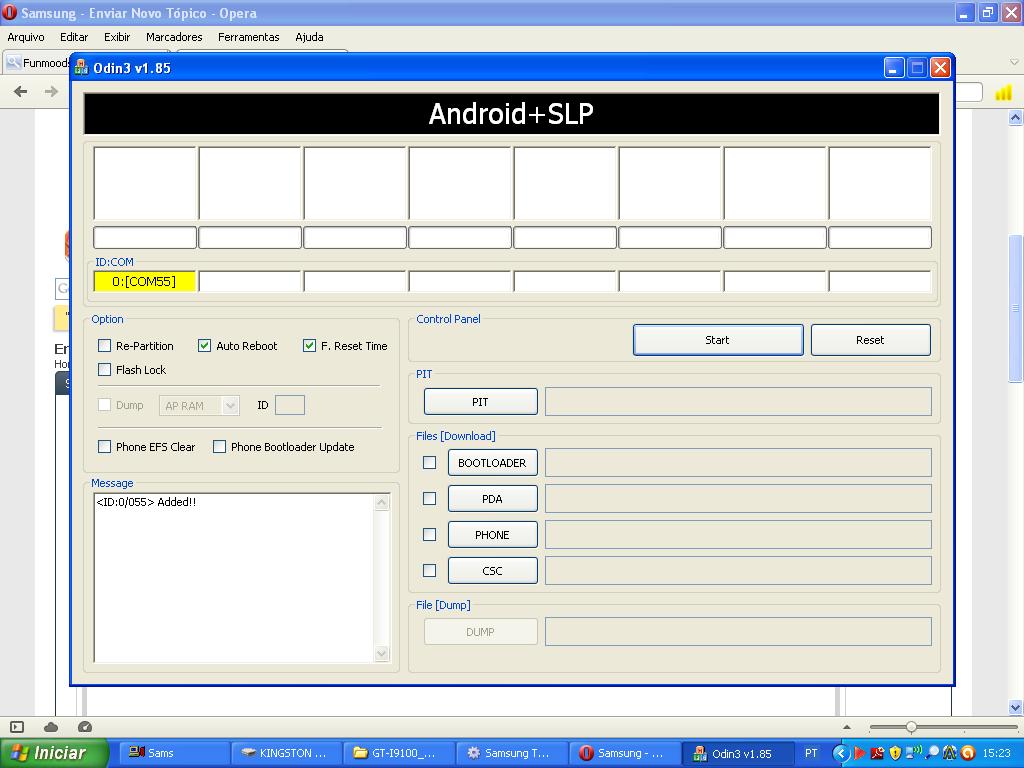This screenshot has width=1024, height=768.
Task: Click the yellow security shield tray icon
Action: click(x=895, y=753)
